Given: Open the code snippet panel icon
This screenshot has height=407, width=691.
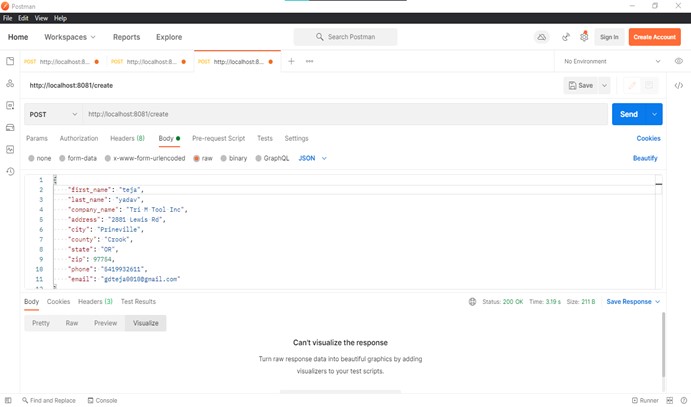Looking at the screenshot, I should coord(679,86).
